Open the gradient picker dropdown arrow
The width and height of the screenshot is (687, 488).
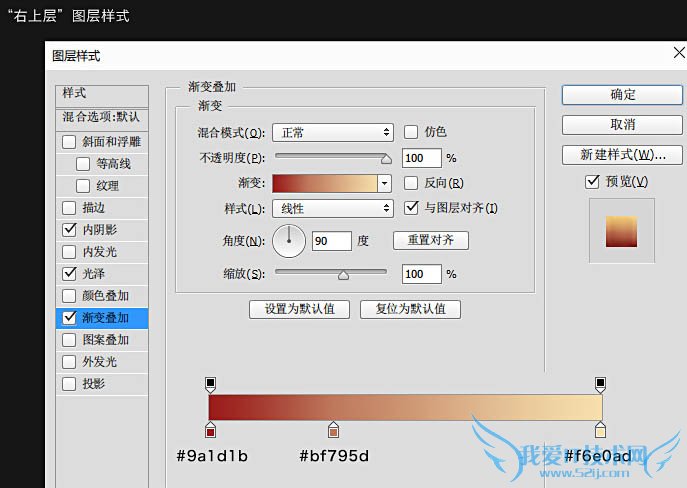pos(384,184)
